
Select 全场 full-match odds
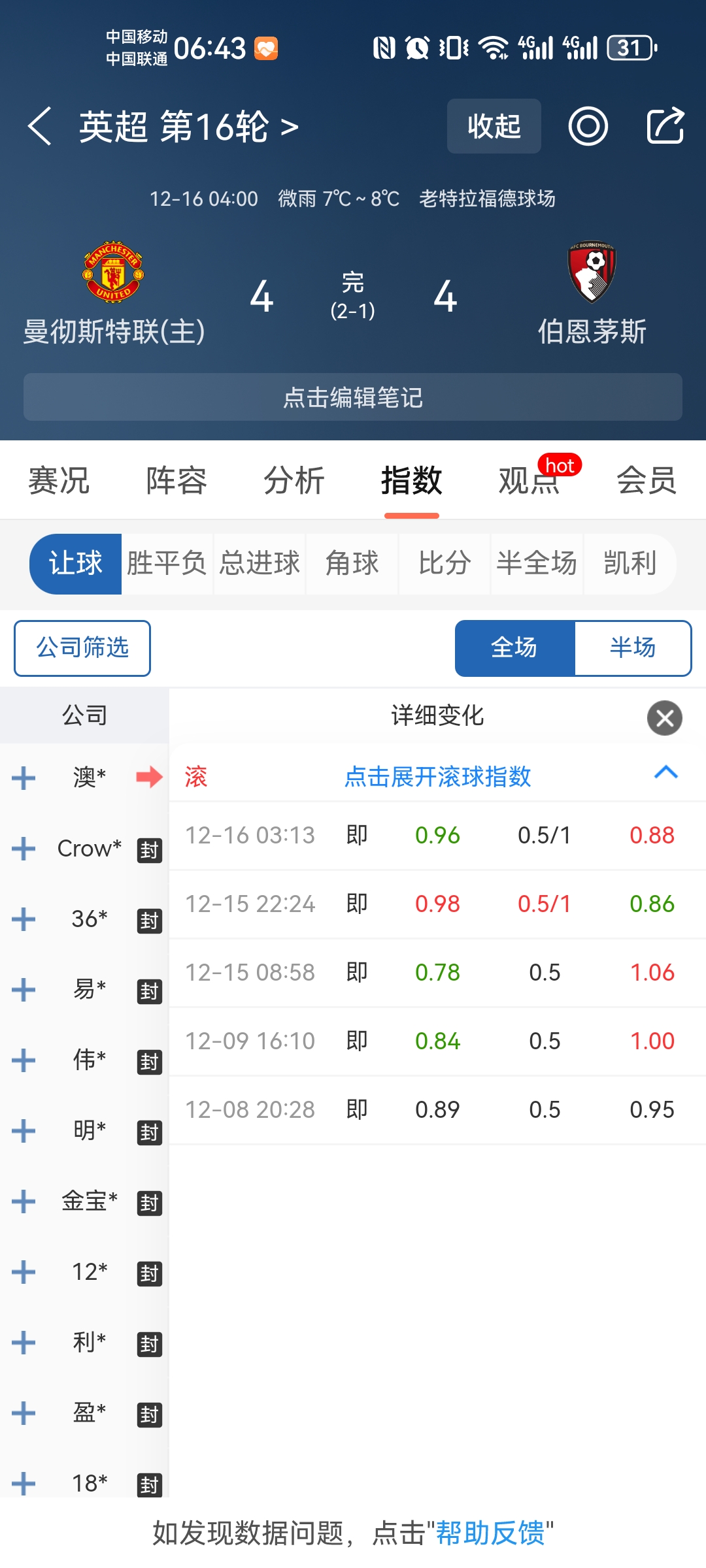tap(514, 647)
